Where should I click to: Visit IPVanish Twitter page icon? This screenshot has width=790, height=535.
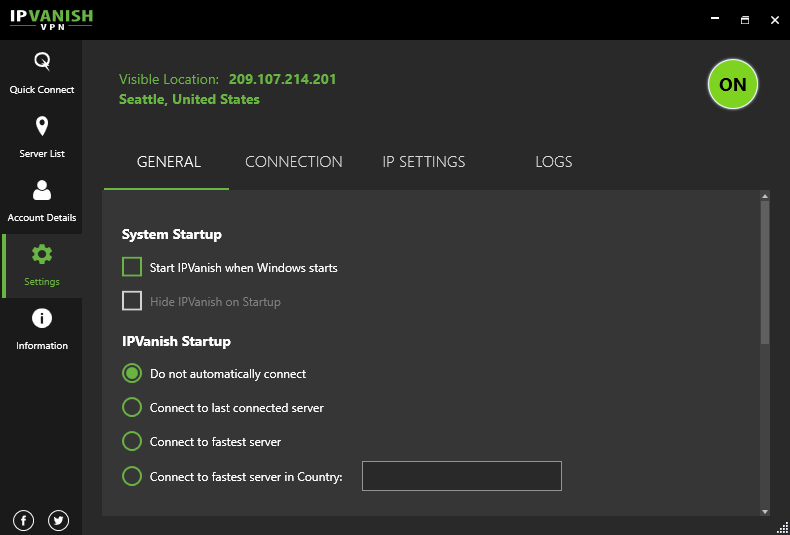[58, 520]
